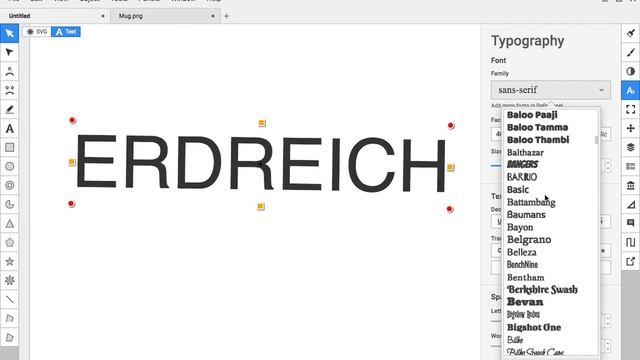Add a new document tab
This screenshot has width=640, height=360.
227,16
